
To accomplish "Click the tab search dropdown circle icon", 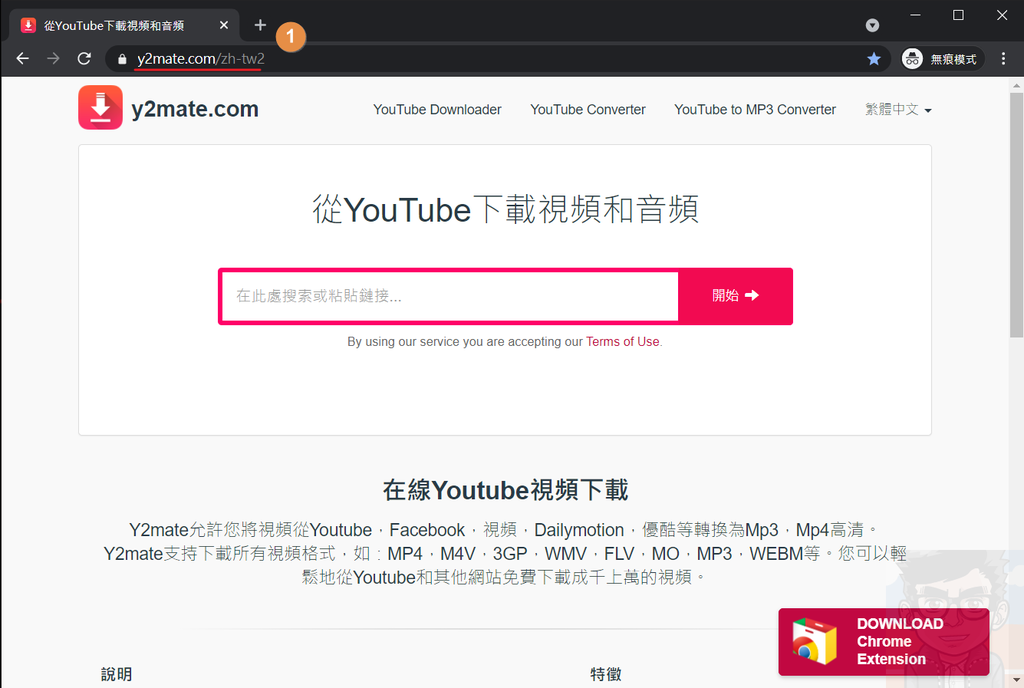I will point(872,25).
